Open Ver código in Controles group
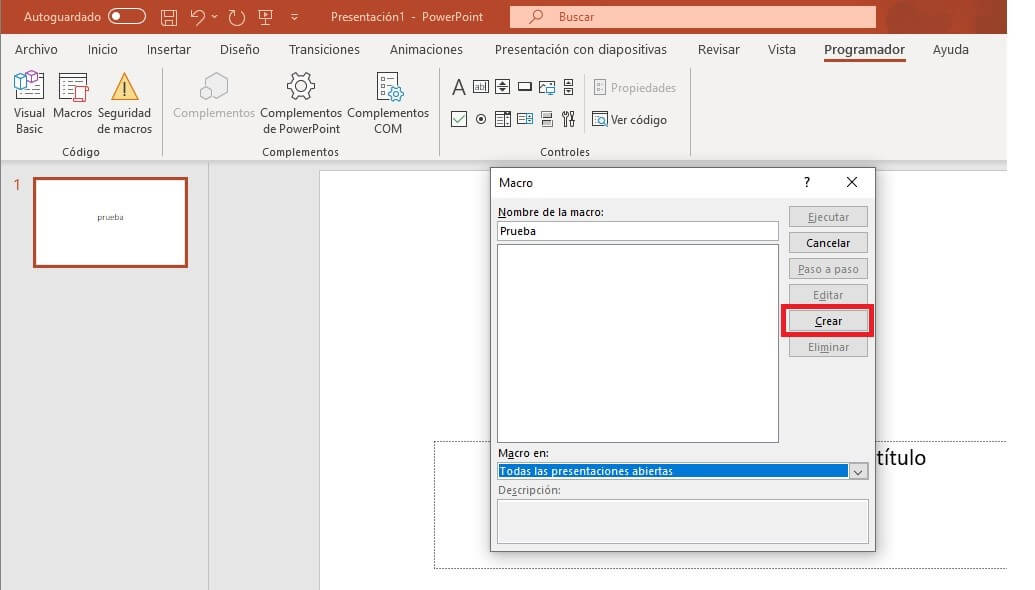 click(634, 119)
